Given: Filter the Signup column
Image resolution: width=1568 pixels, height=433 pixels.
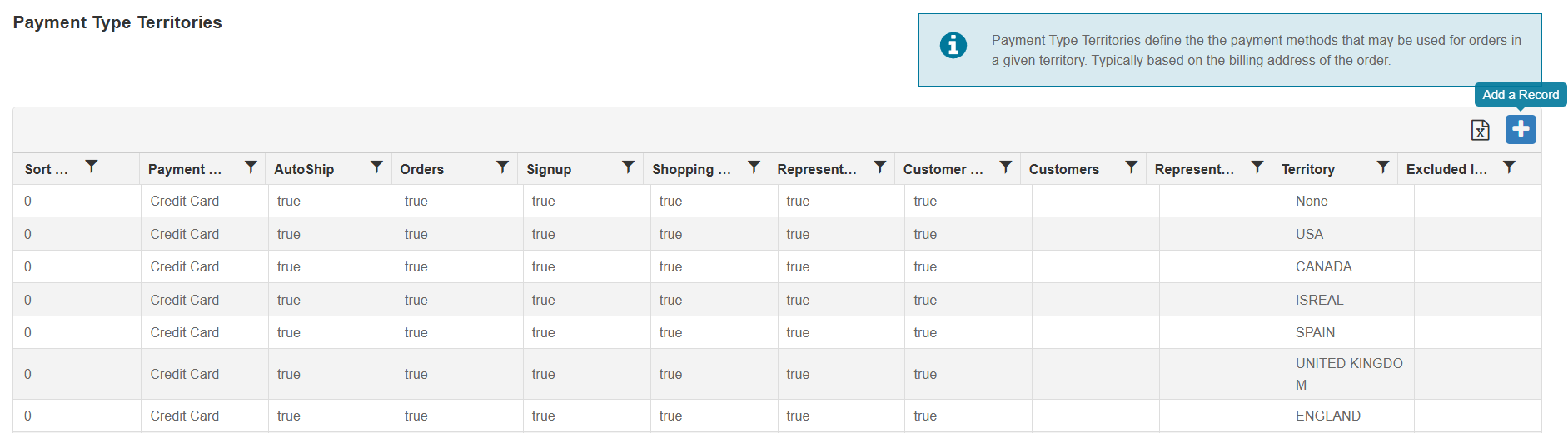Looking at the screenshot, I should 628,167.
